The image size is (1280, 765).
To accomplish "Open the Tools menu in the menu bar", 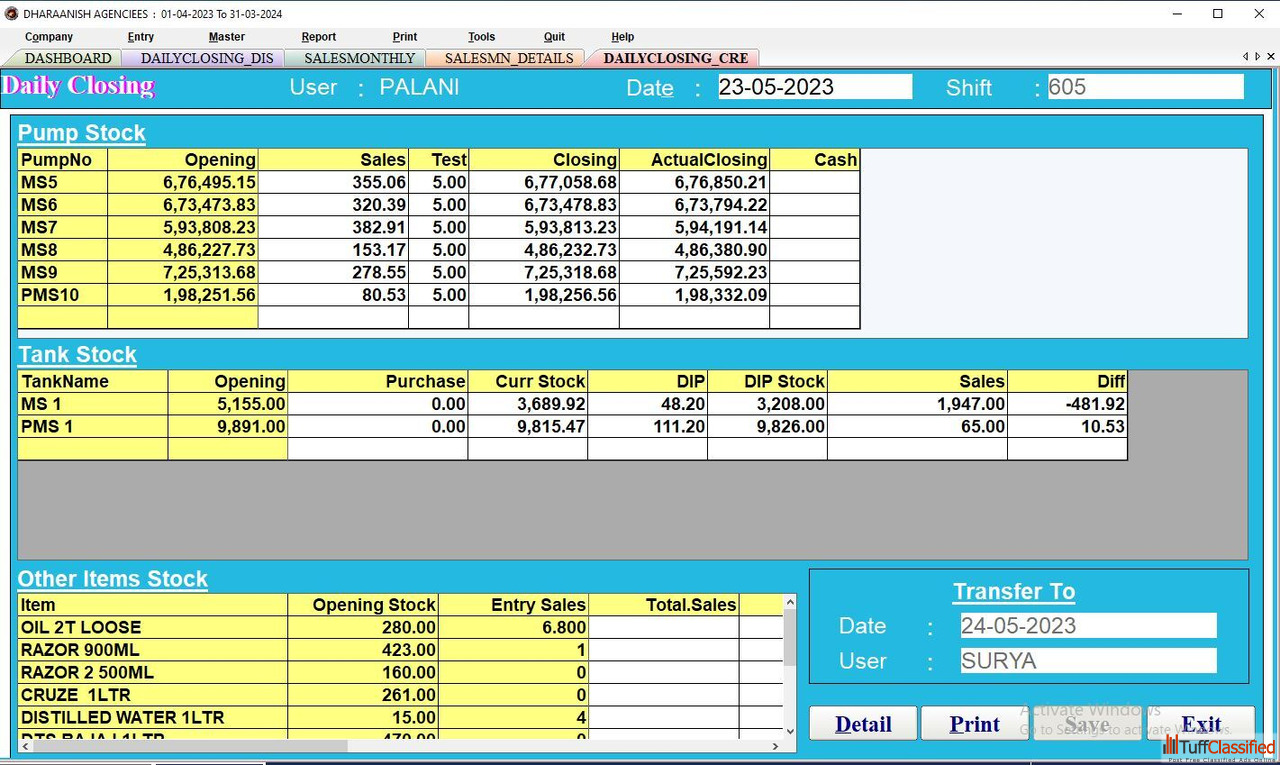I will point(481,37).
